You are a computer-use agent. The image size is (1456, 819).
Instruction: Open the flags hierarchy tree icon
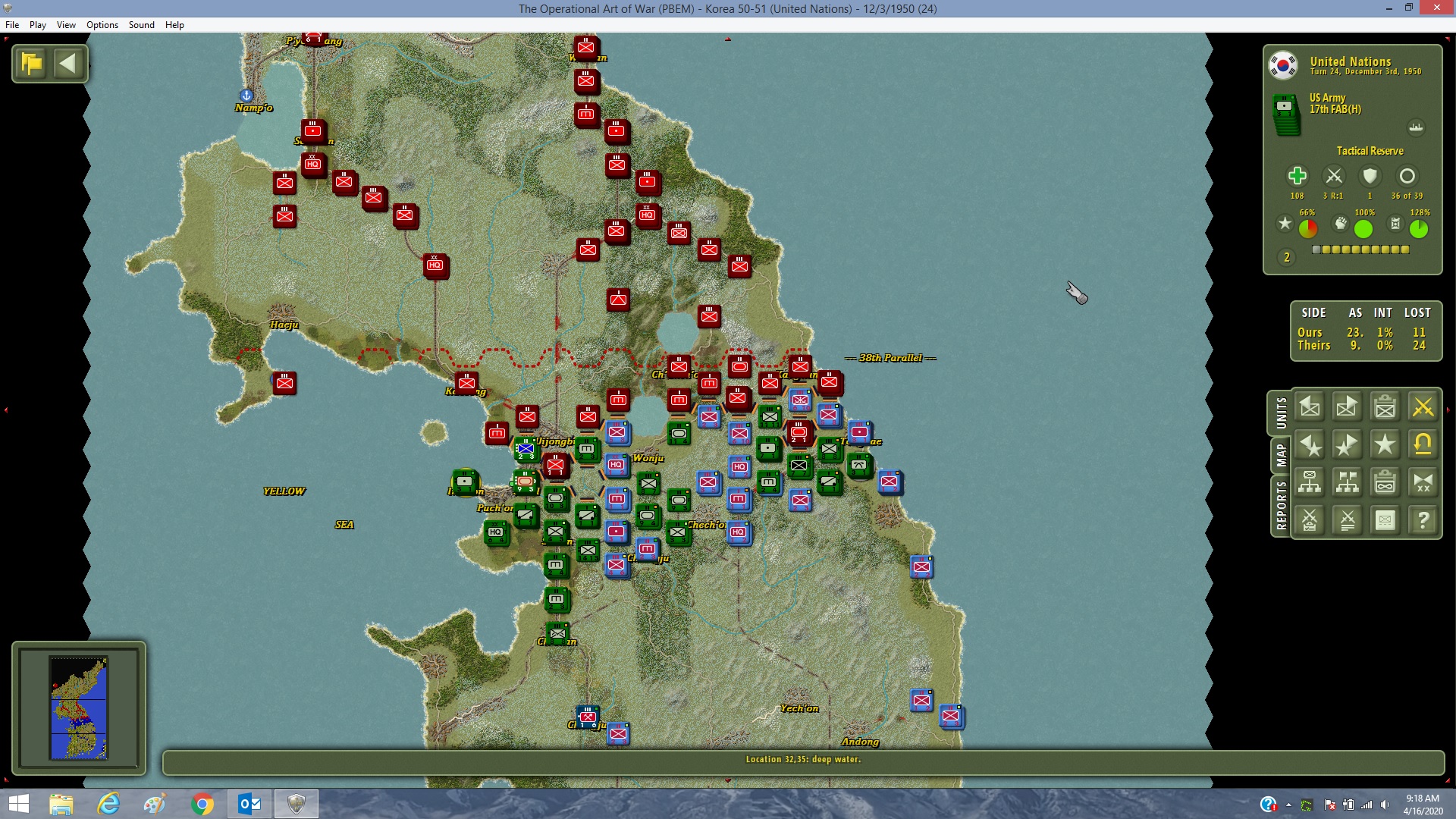pyautogui.click(x=1348, y=482)
